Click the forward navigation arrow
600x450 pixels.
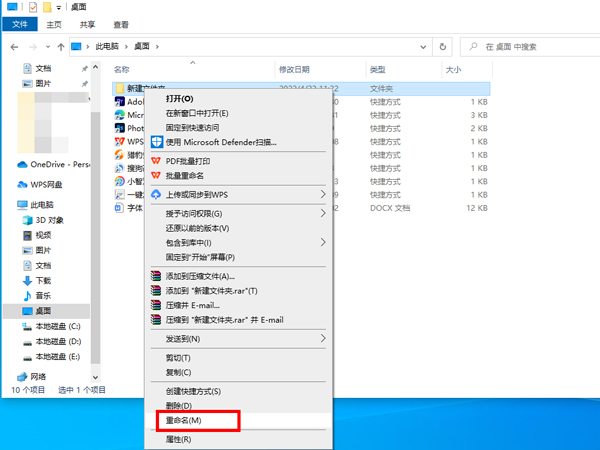tap(33, 47)
